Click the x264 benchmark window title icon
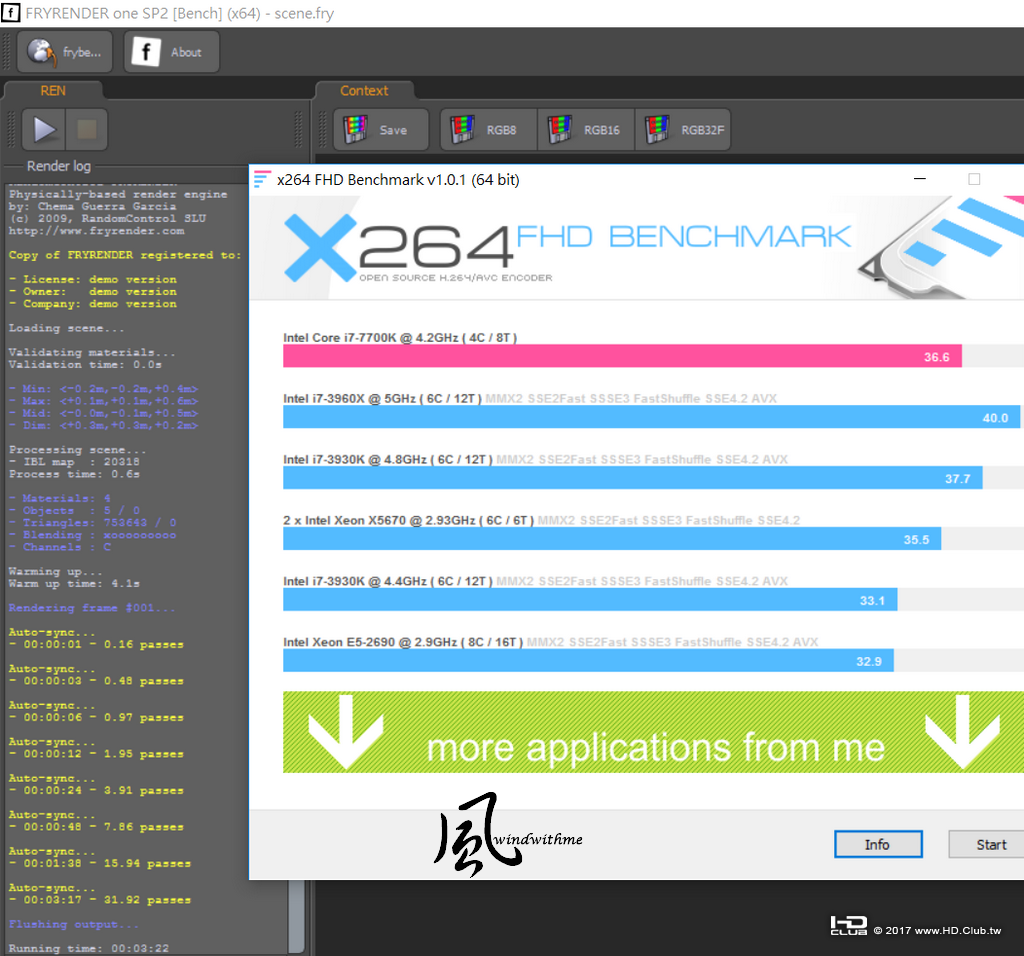 point(262,179)
